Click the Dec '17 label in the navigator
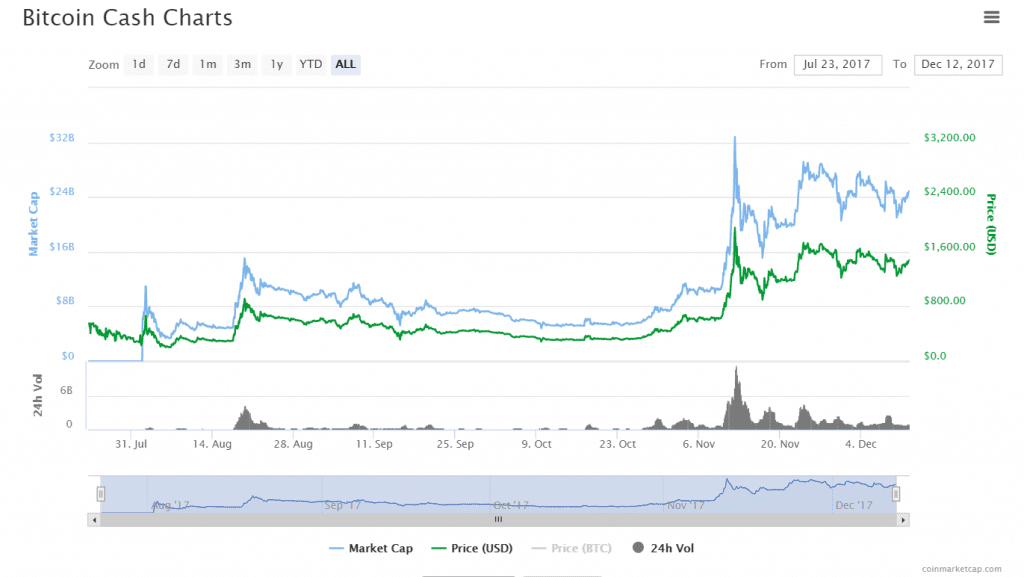This screenshot has height=577, width=1024. point(854,505)
